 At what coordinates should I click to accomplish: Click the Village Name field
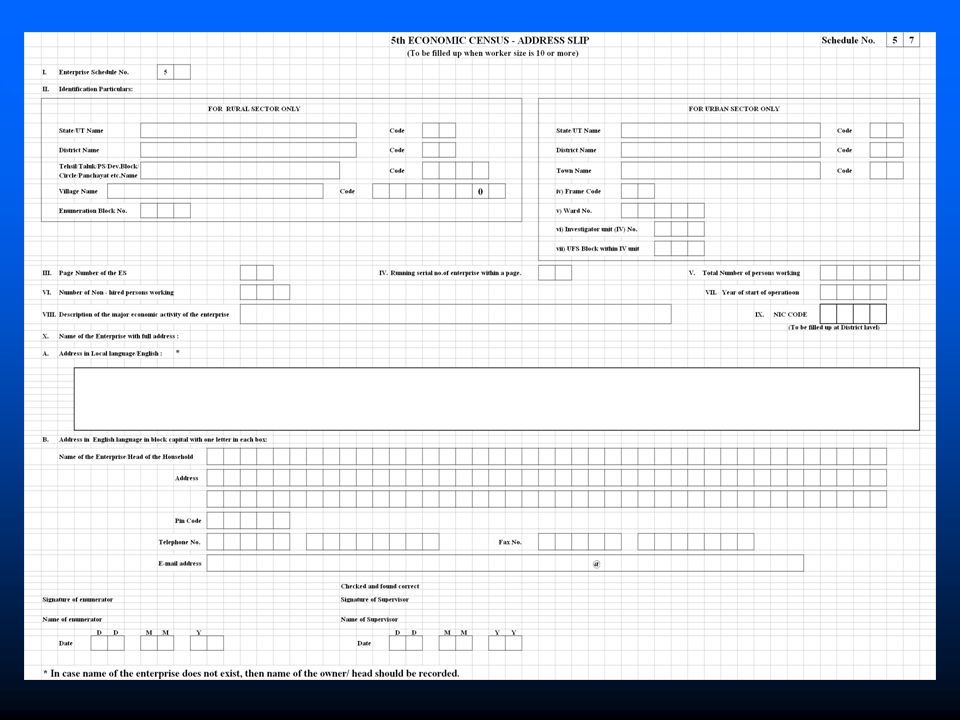click(x=215, y=191)
